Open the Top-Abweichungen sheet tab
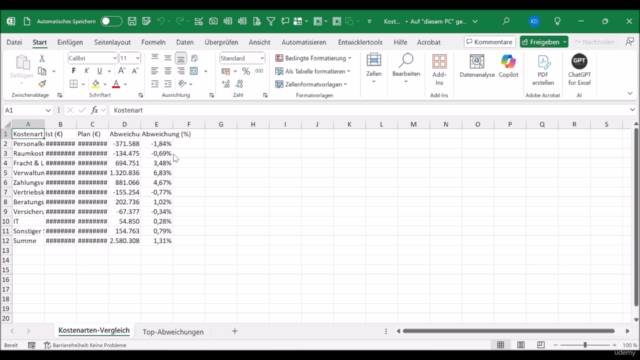640x360 pixels. pyautogui.click(x=173, y=332)
